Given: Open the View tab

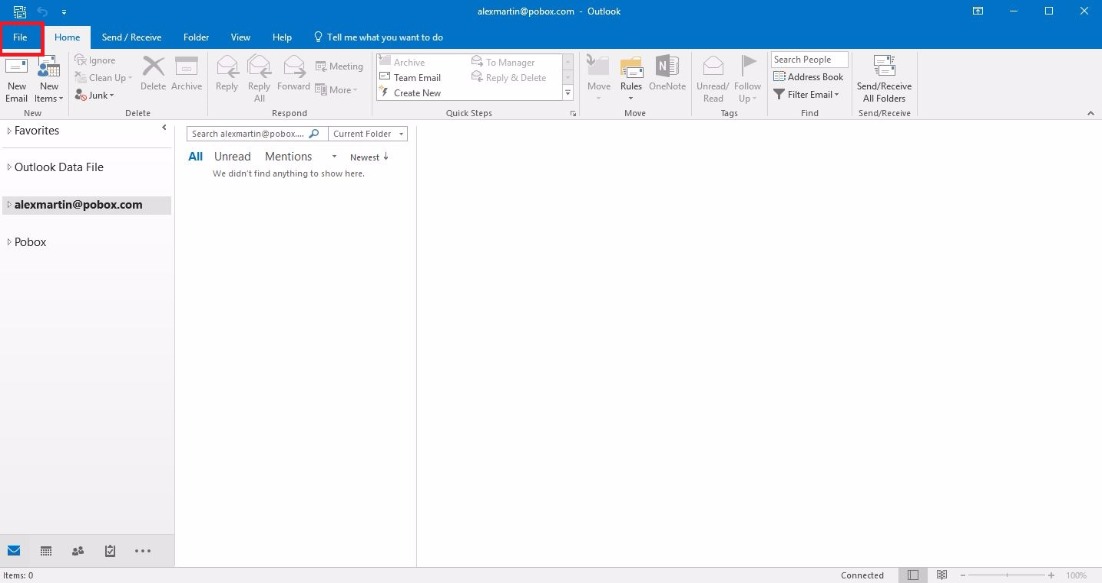Looking at the screenshot, I should pyautogui.click(x=240, y=37).
